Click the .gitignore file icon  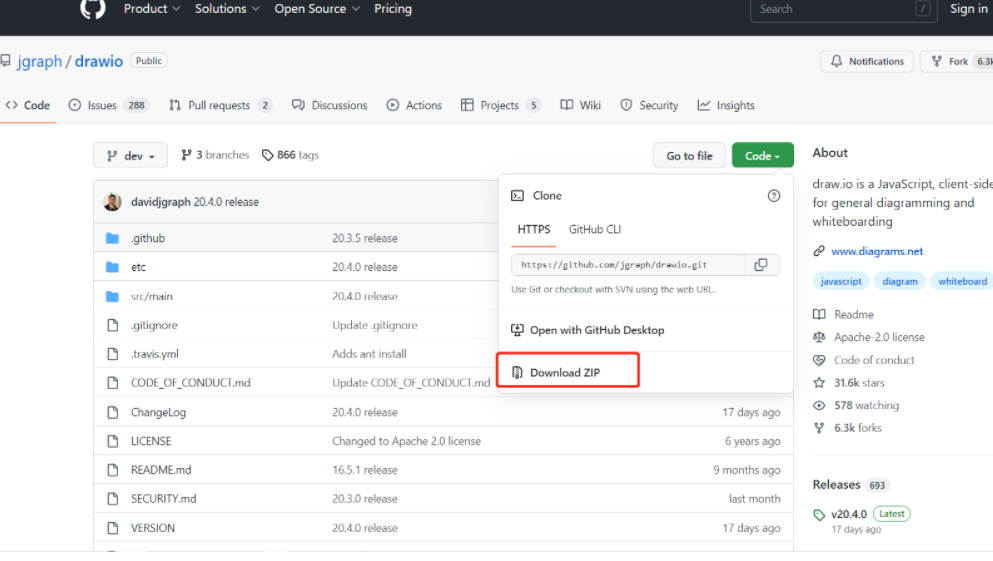[x=113, y=325]
